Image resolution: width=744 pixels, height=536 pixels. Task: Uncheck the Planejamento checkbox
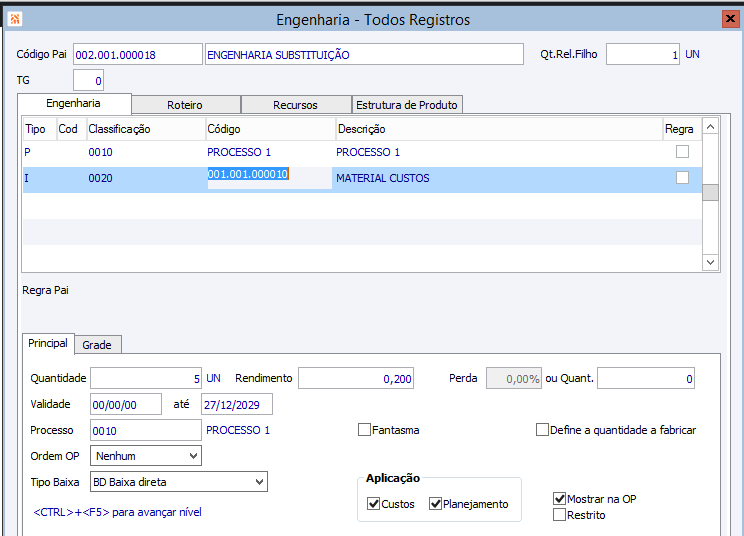pyautogui.click(x=436, y=504)
